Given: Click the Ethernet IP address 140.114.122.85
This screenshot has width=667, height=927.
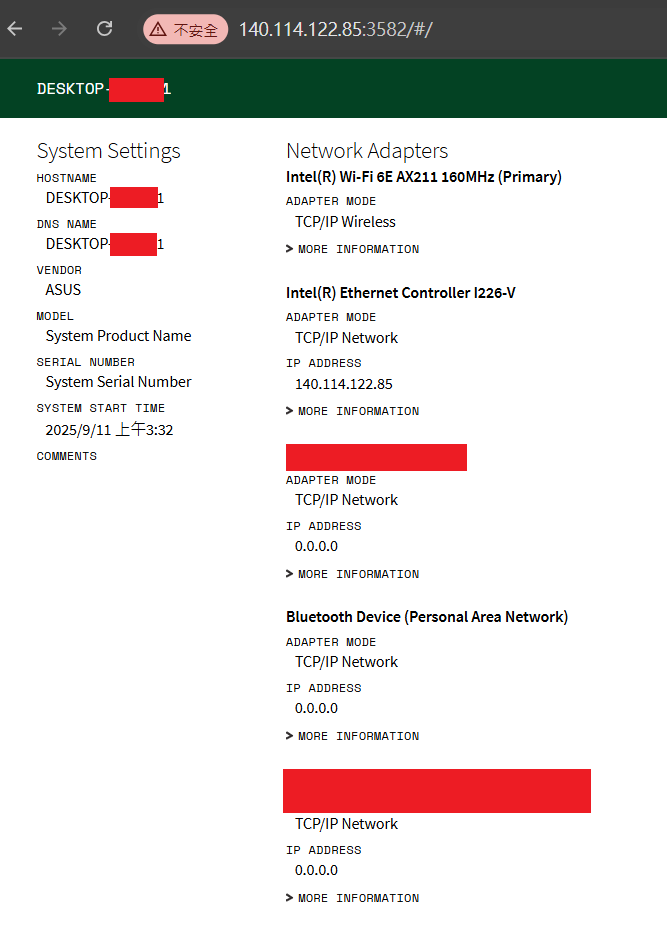Looking at the screenshot, I should click(x=344, y=384).
